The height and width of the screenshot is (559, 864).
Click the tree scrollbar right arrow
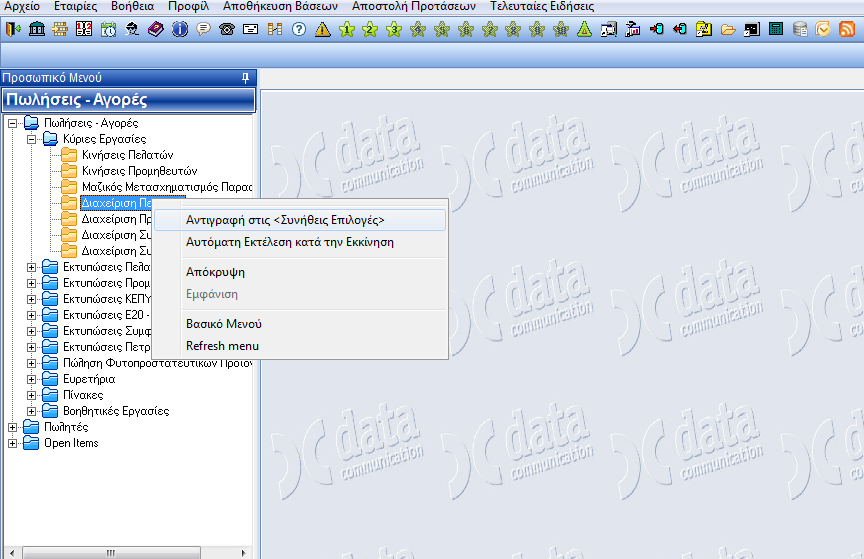[244, 553]
